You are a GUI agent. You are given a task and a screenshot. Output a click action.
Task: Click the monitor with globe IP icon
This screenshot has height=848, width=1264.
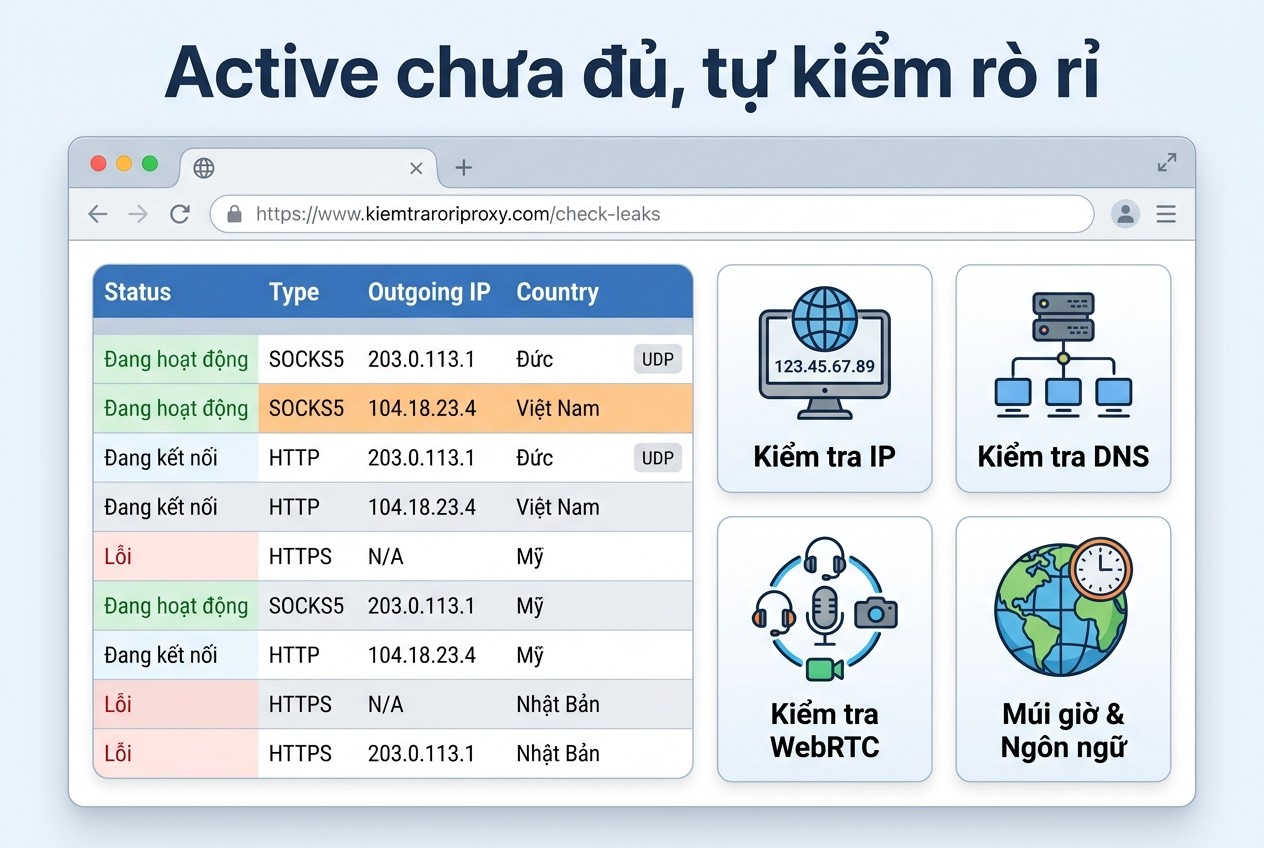[824, 353]
